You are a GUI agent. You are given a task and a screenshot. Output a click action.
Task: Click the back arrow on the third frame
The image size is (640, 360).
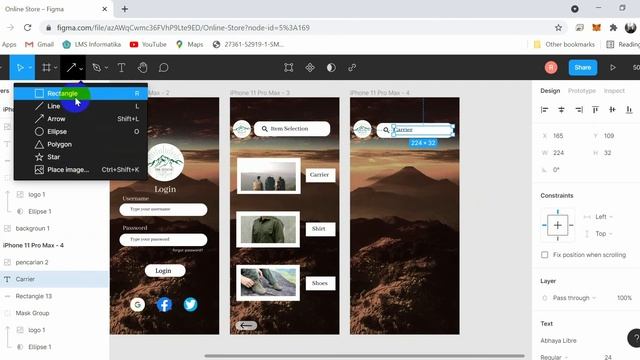click(x=246, y=325)
